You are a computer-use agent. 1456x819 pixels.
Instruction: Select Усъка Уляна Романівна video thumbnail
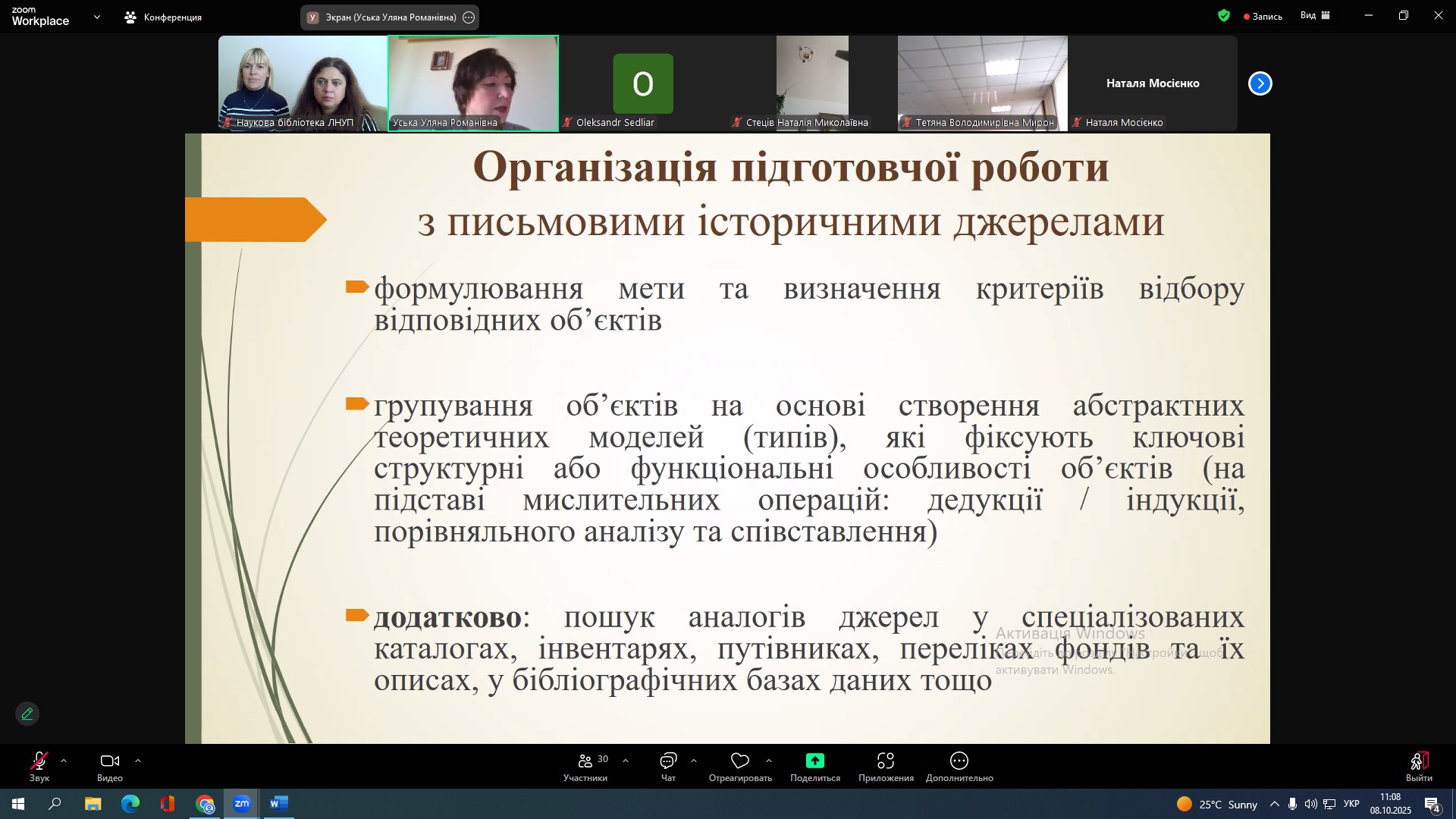point(473,83)
